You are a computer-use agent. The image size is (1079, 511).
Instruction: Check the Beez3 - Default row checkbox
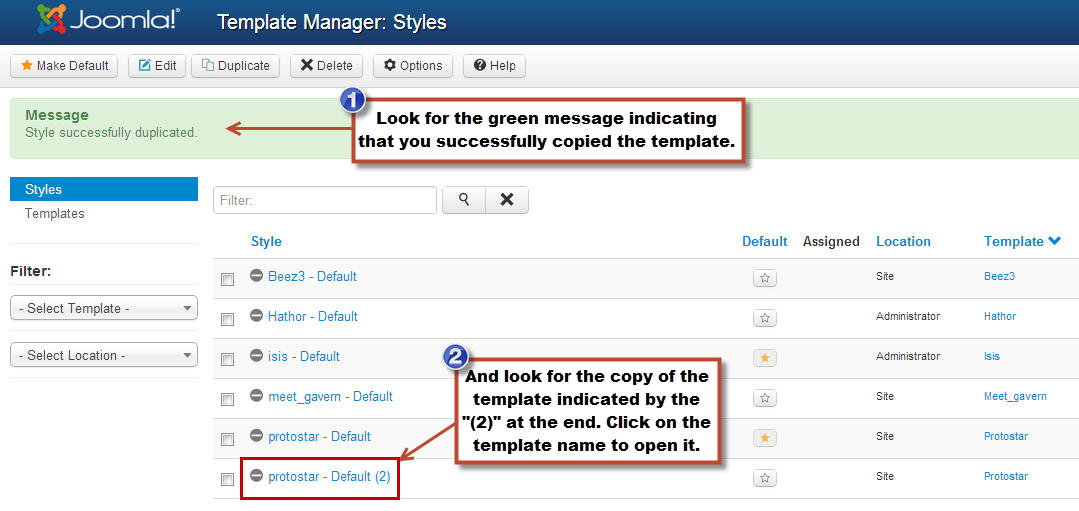click(227, 279)
